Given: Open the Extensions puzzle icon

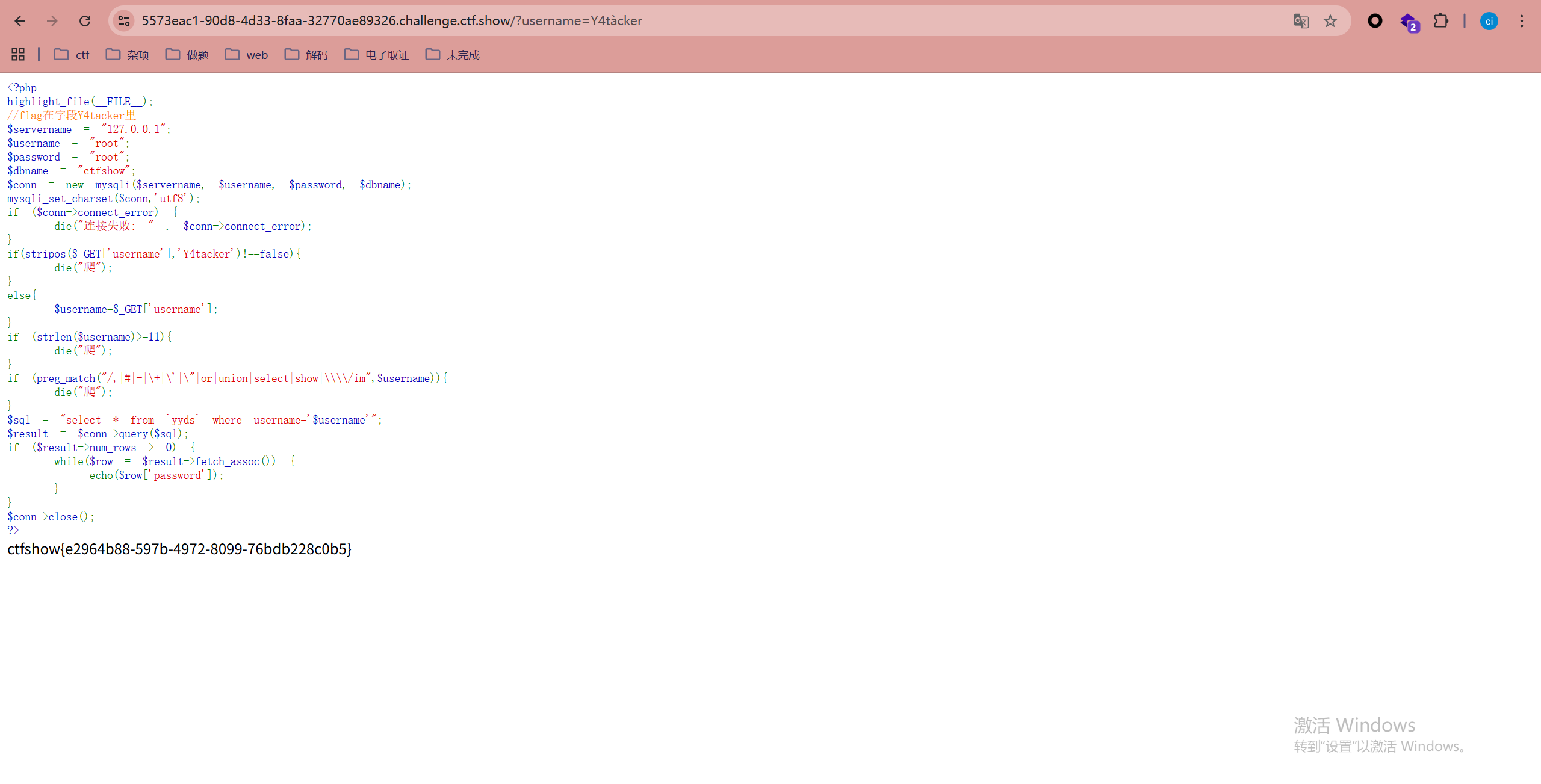Looking at the screenshot, I should tap(1440, 21).
